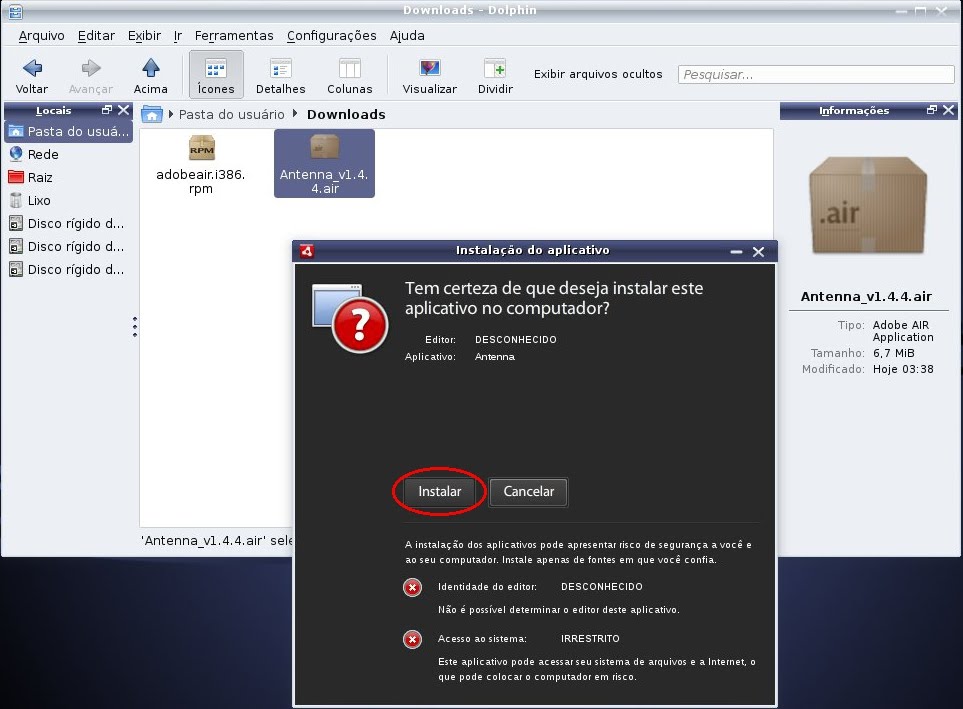This screenshot has width=963, height=709.
Task: Switch to Ícones view mode
Action: point(216,76)
